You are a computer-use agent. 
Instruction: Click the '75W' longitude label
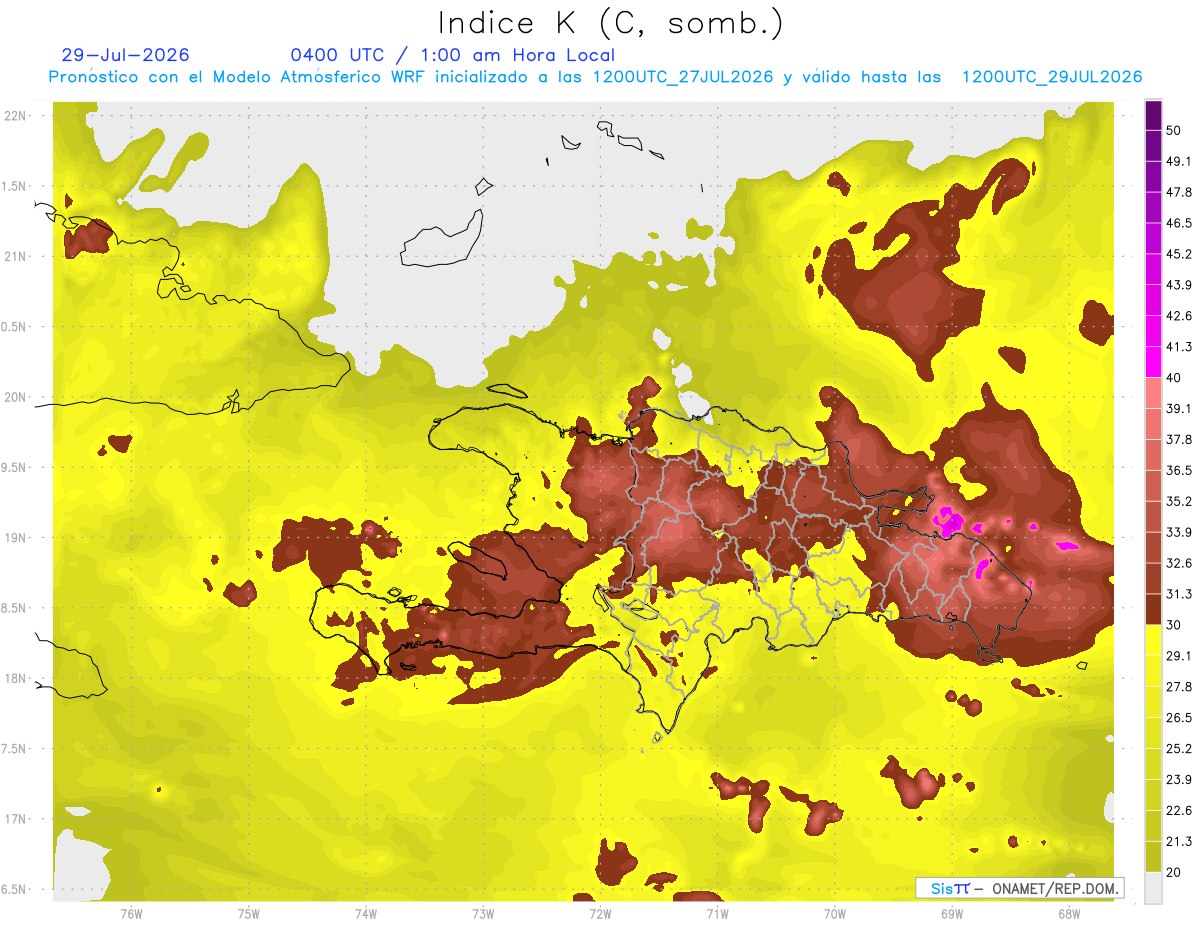(x=249, y=913)
